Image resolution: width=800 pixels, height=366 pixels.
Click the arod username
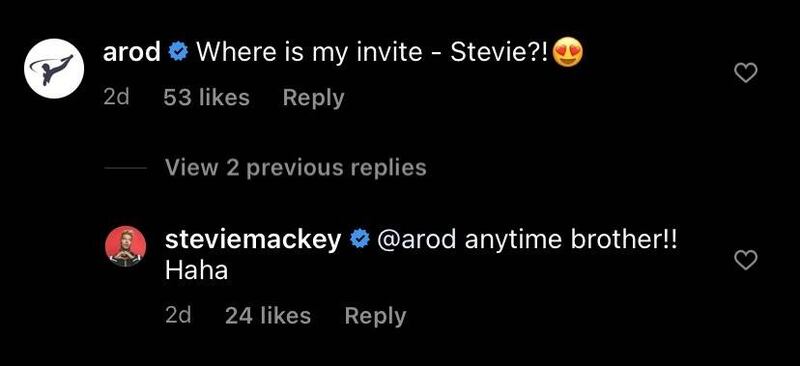tap(132, 52)
